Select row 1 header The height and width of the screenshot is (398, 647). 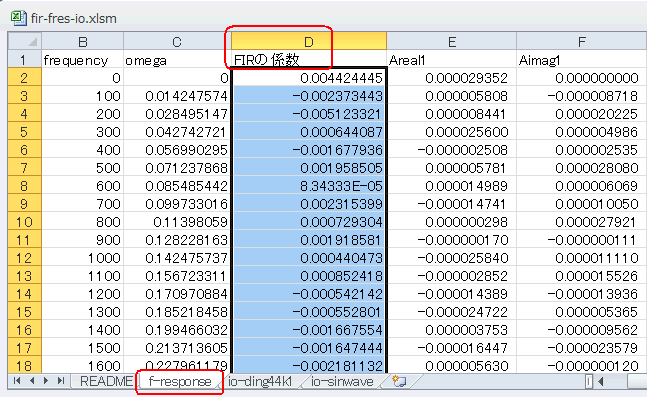tap(24, 60)
